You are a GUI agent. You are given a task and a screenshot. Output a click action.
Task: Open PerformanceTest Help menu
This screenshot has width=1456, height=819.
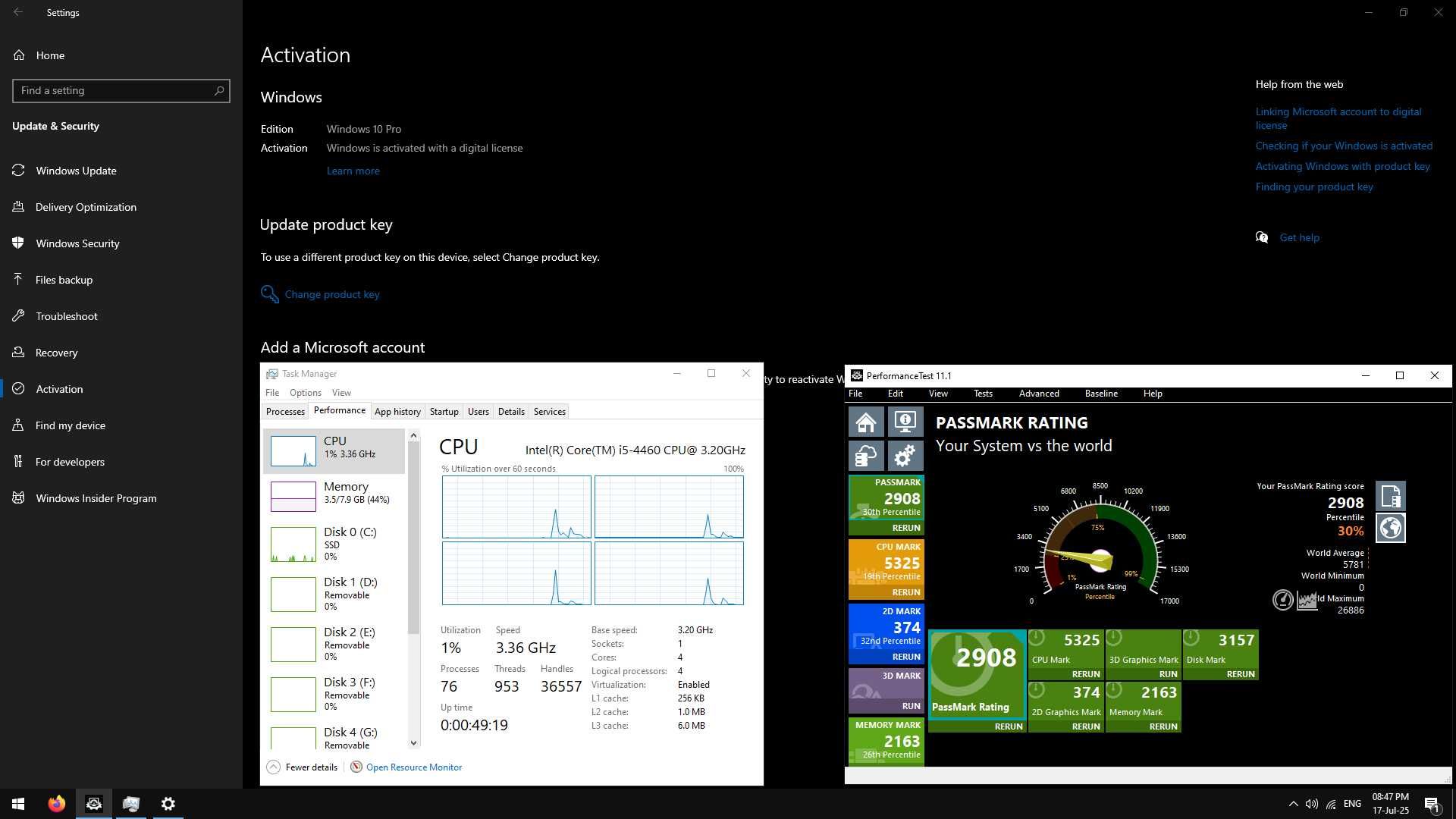coord(1153,393)
